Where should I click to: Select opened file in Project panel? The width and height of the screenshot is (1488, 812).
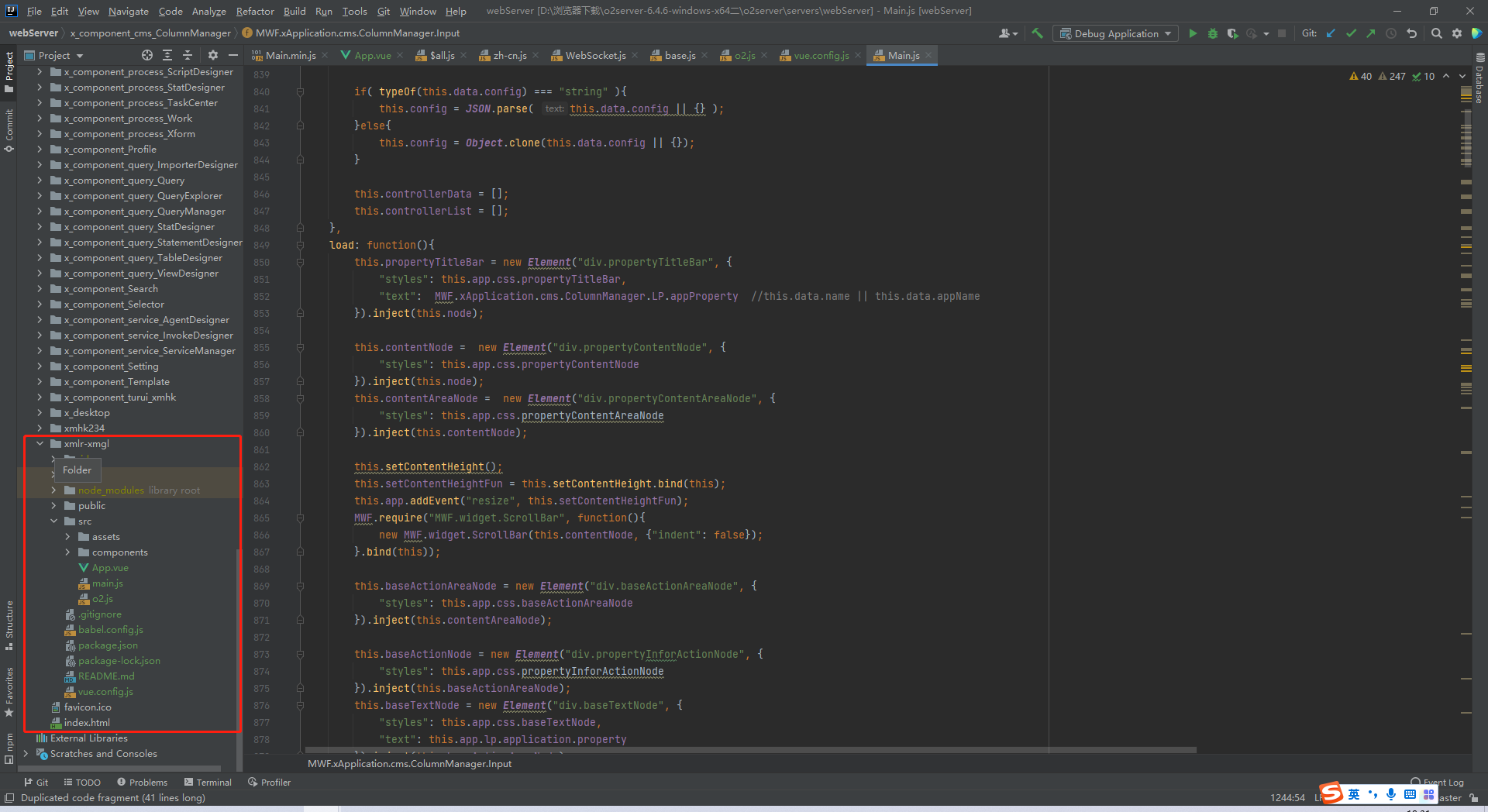(x=147, y=55)
